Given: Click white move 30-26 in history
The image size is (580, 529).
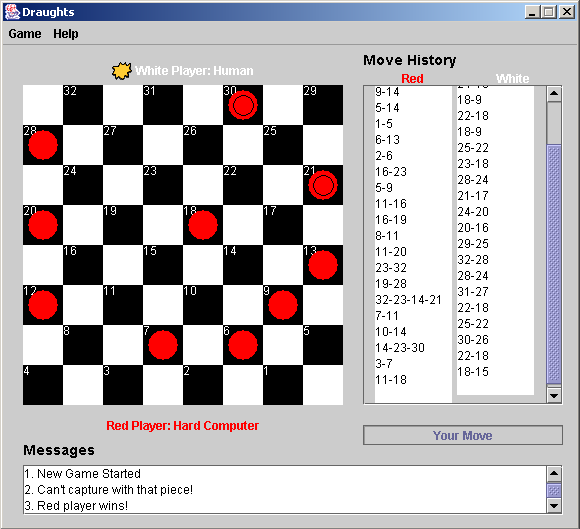Looking at the screenshot, I should [x=473, y=340].
